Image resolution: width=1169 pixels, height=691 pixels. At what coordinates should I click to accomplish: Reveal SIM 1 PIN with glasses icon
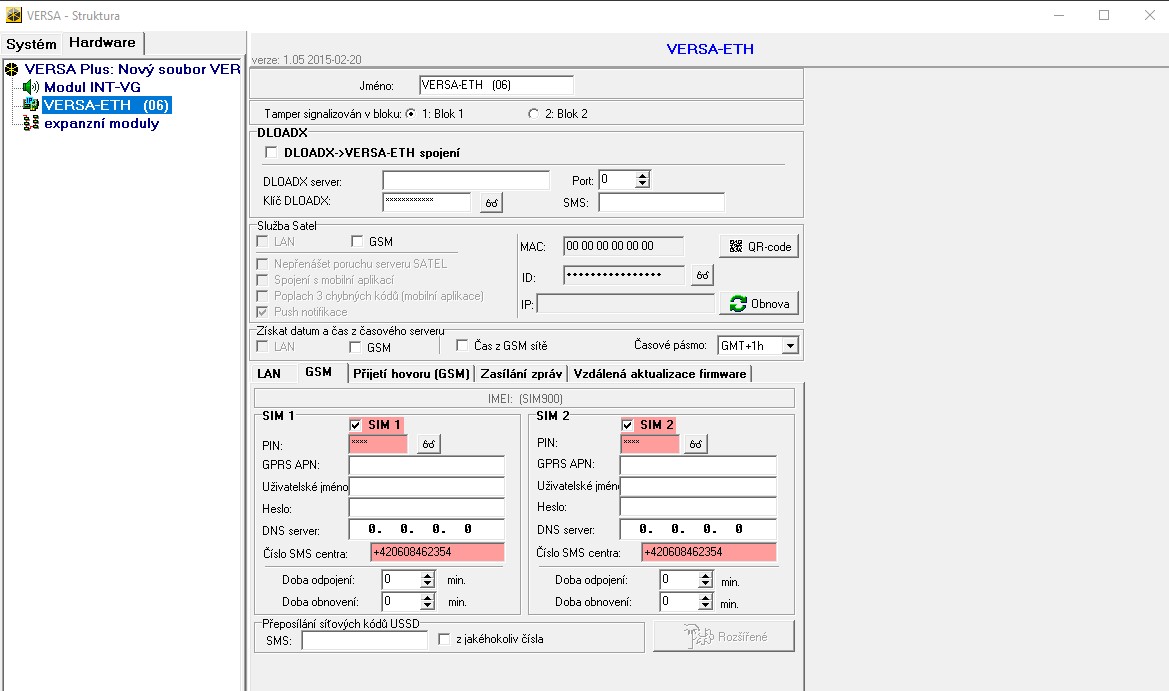pyautogui.click(x=428, y=444)
